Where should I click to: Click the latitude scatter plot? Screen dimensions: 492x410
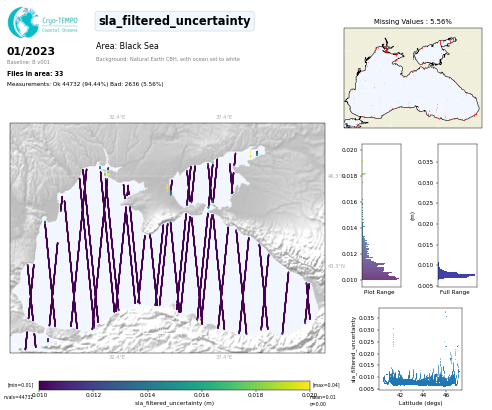point(421,349)
